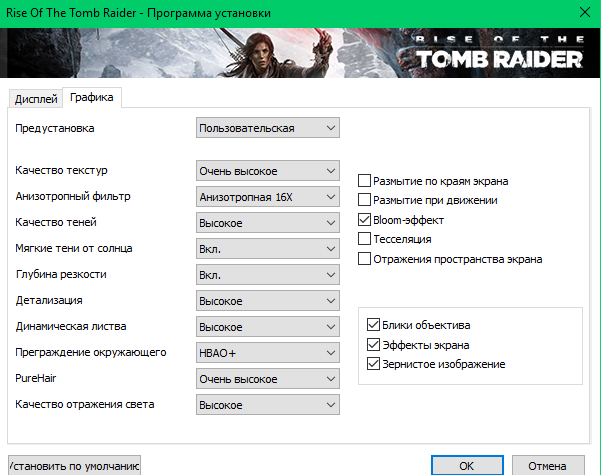Open the Качество теней dropdown
Viewport: 601px width, 475px height.
(x=268, y=223)
